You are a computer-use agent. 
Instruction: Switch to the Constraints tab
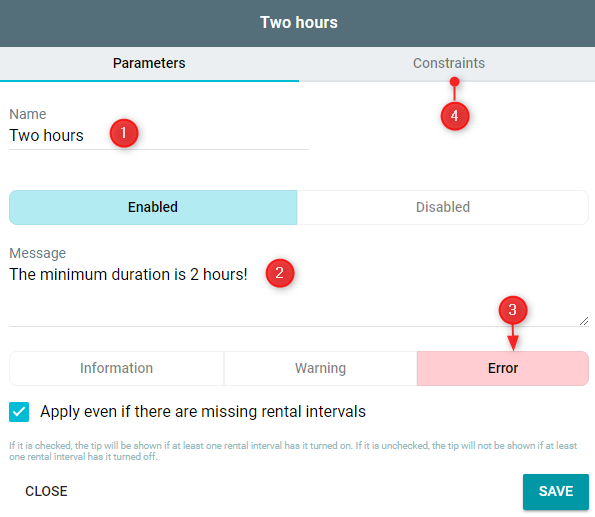(449, 63)
